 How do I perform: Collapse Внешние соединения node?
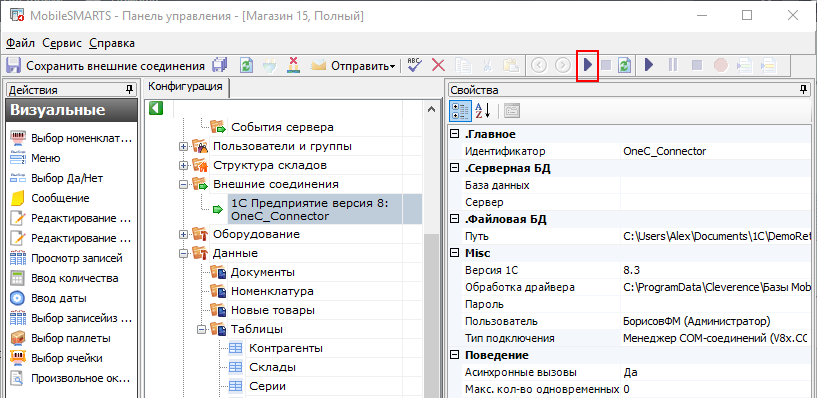183,184
